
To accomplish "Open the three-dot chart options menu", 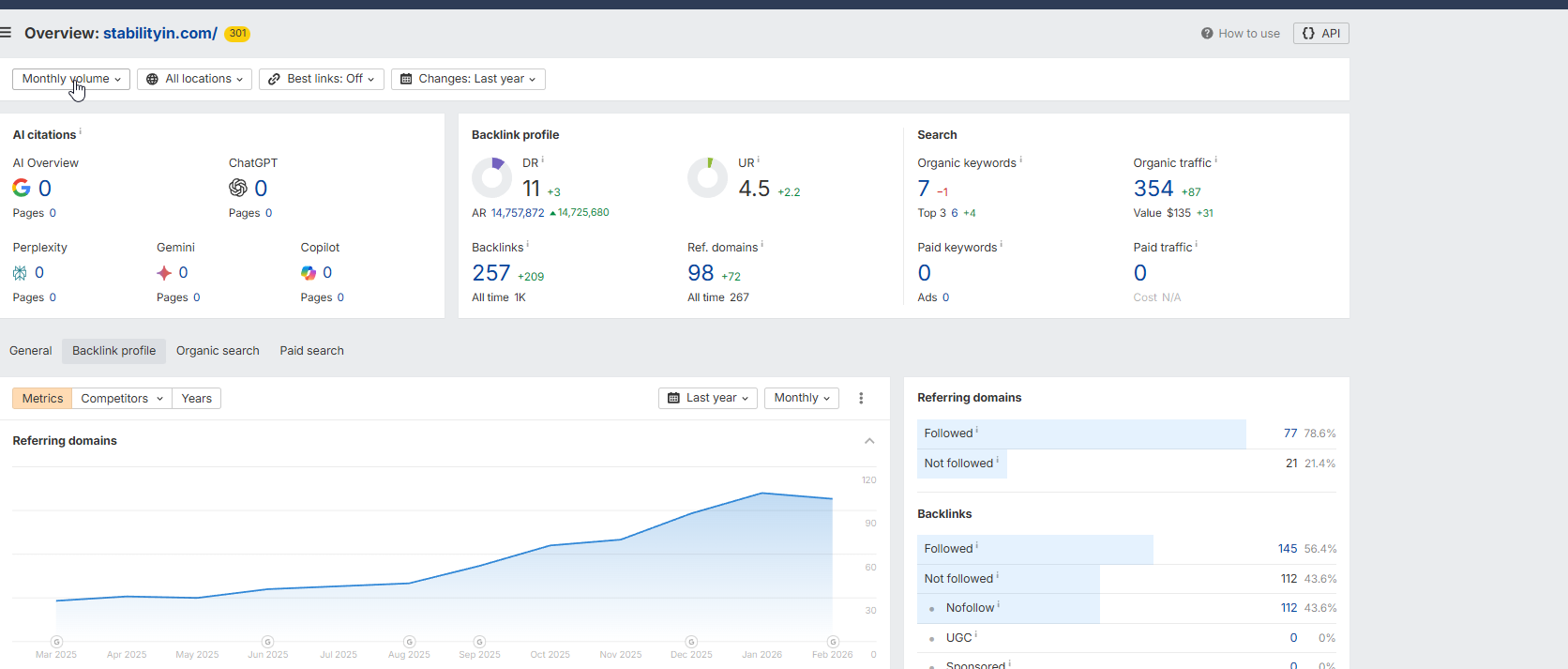I will tap(861, 399).
